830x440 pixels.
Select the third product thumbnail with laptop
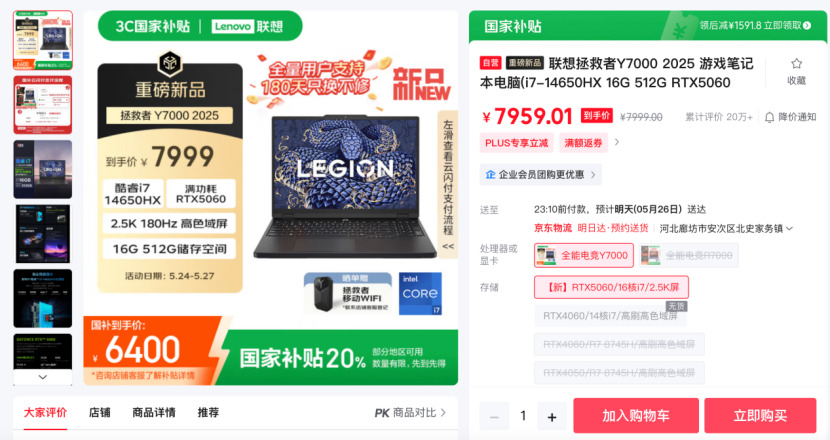coord(43,169)
